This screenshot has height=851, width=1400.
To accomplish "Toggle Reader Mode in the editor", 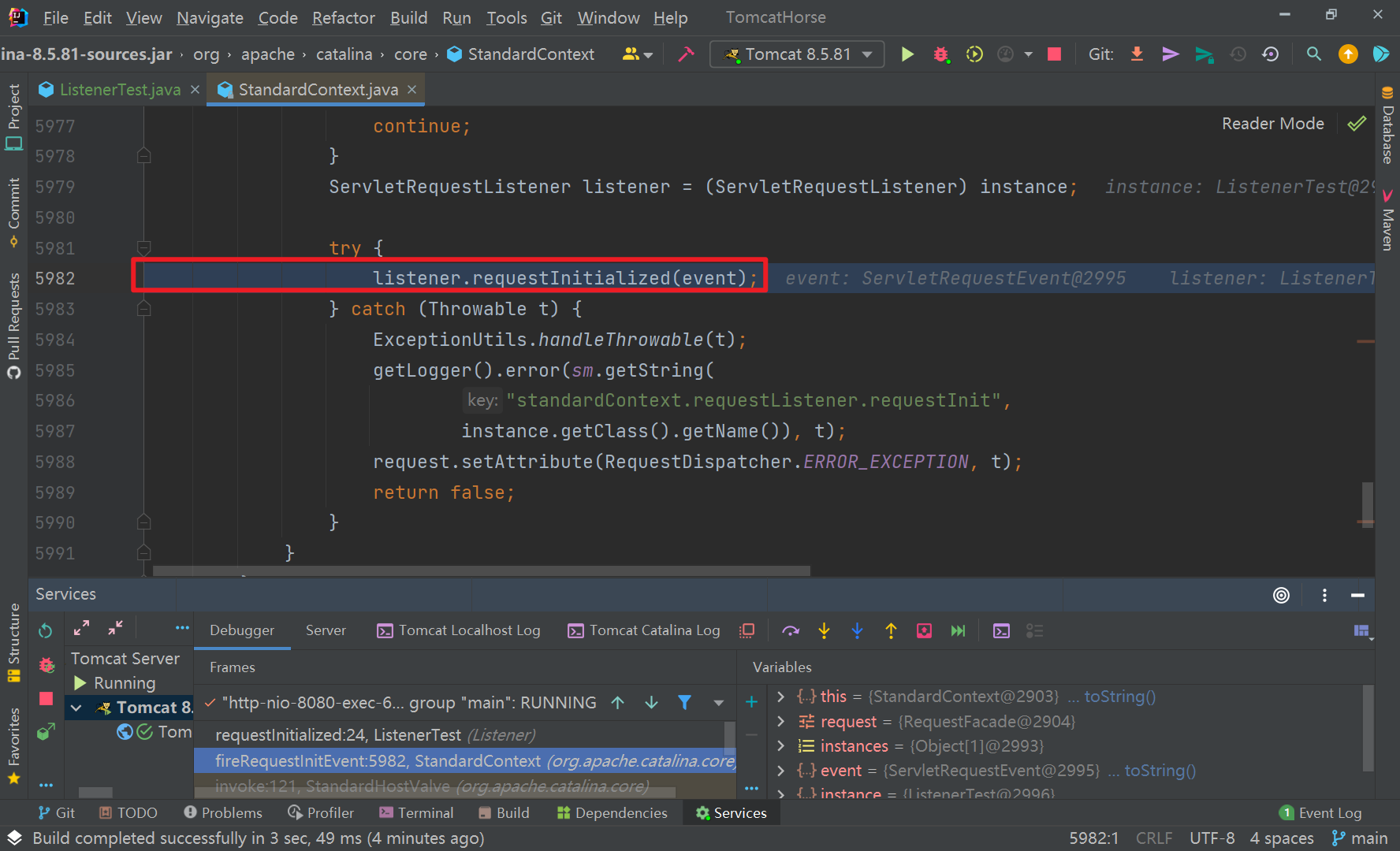I will click(x=1272, y=124).
